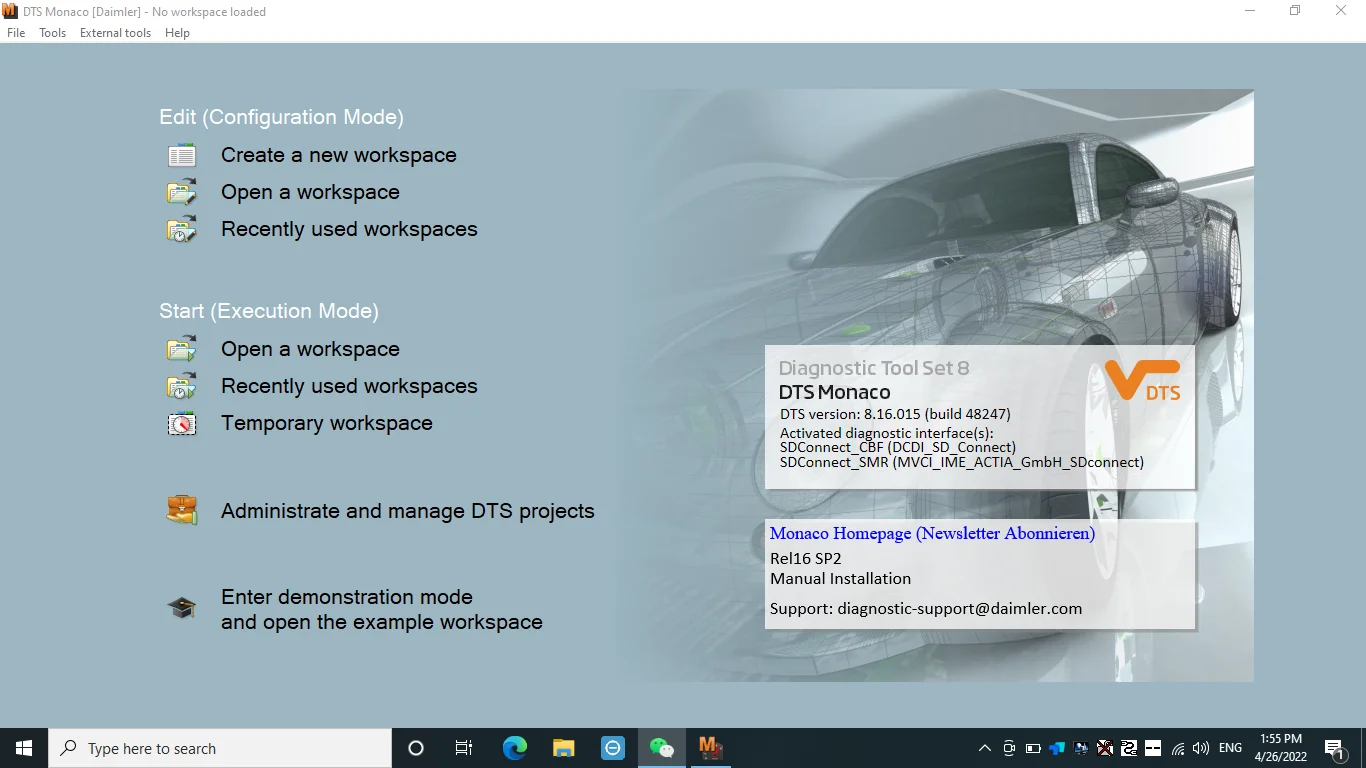Image resolution: width=1366 pixels, height=768 pixels.
Task: Click the Recently used workspaces icon under Start
Action: coord(182,386)
